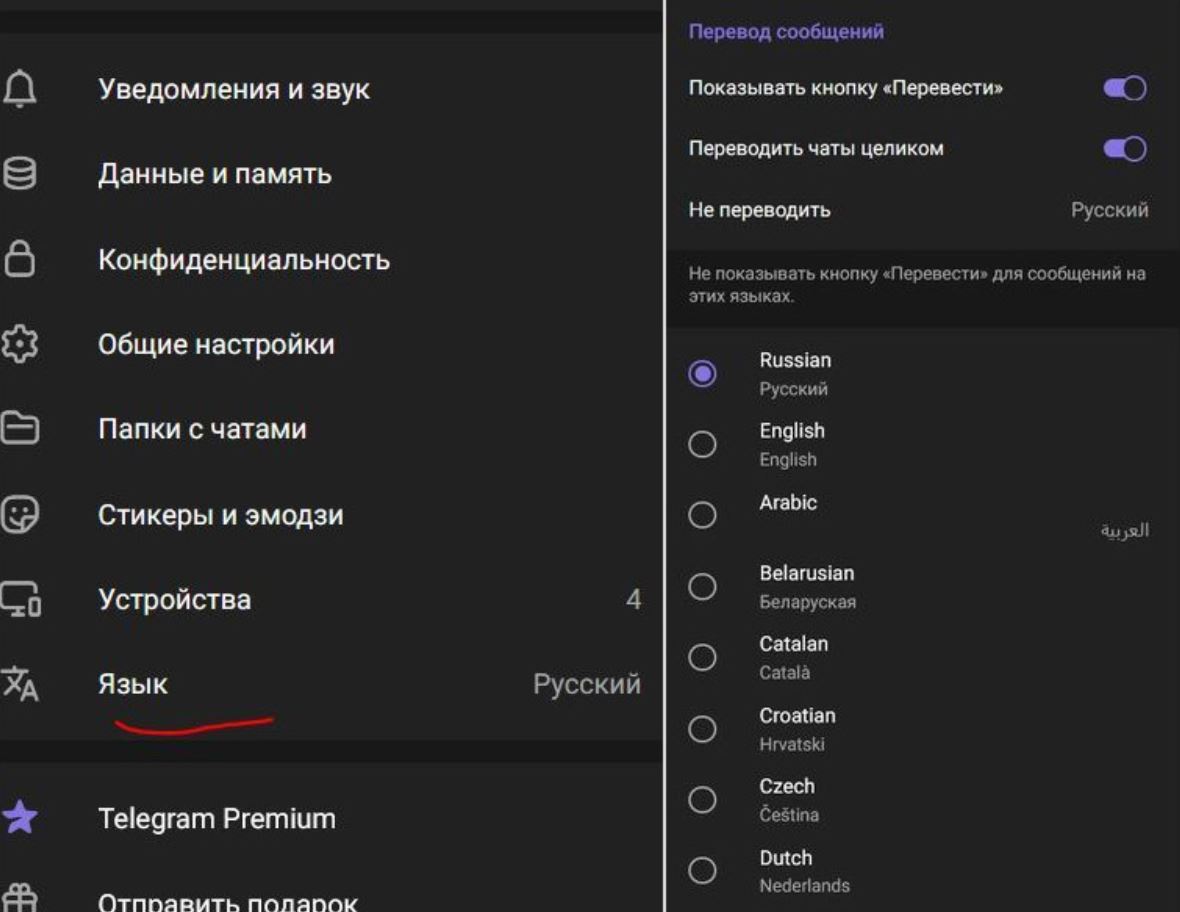1180x912 pixels.
Task: Click the sticker face icon
Action: click(x=19, y=515)
